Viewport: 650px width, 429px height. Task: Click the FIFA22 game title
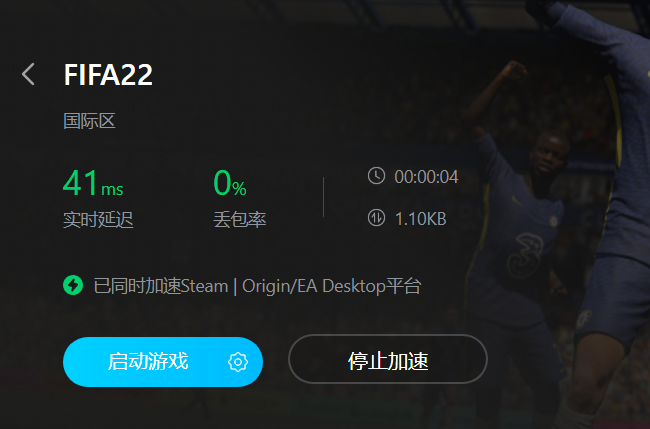point(108,75)
